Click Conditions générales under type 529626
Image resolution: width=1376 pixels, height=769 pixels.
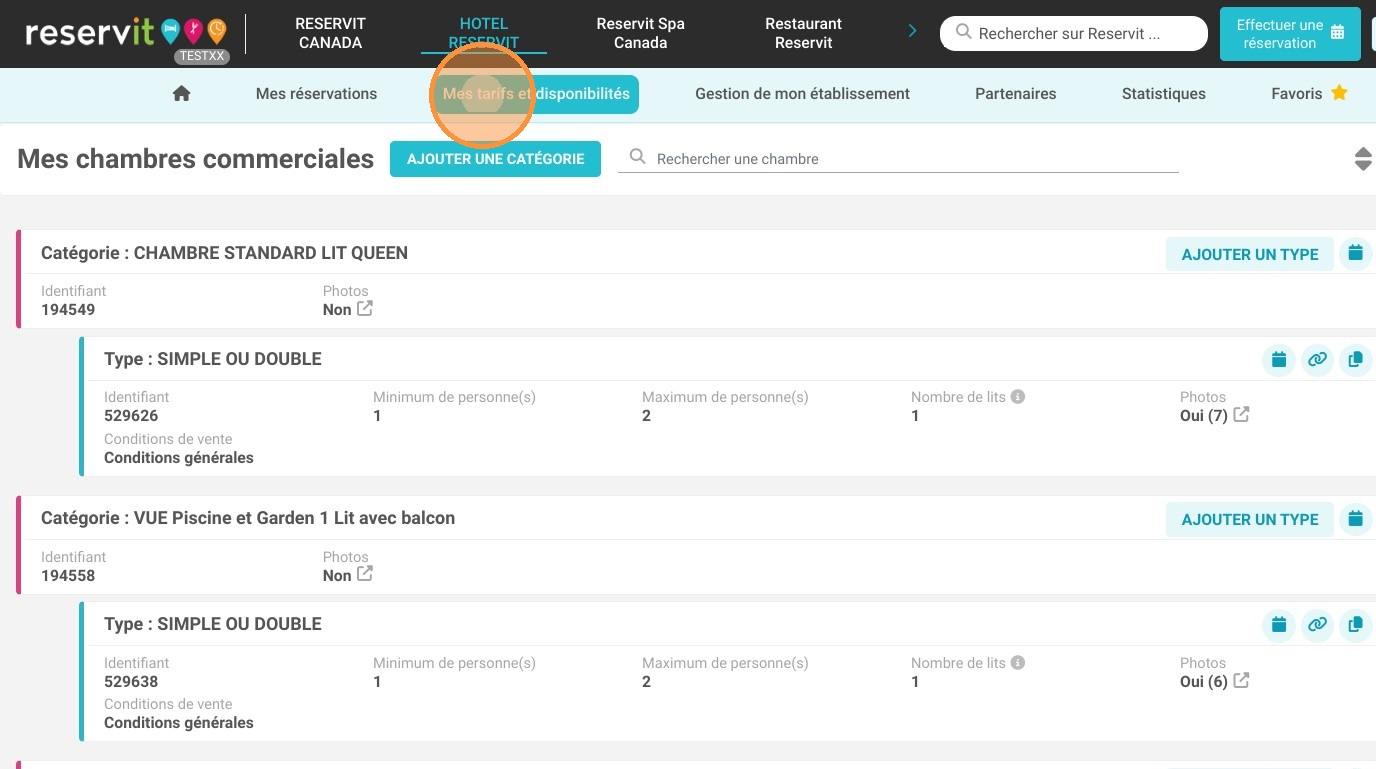point(179,457)
